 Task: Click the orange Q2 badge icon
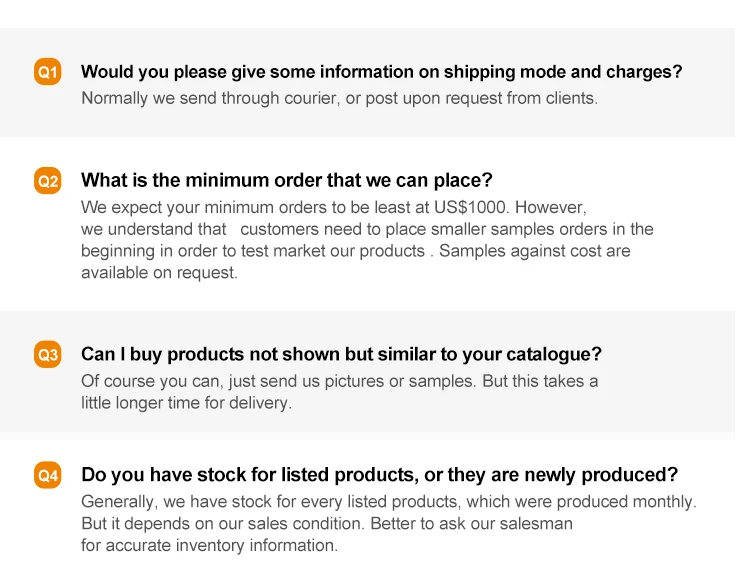coord(48,181)
